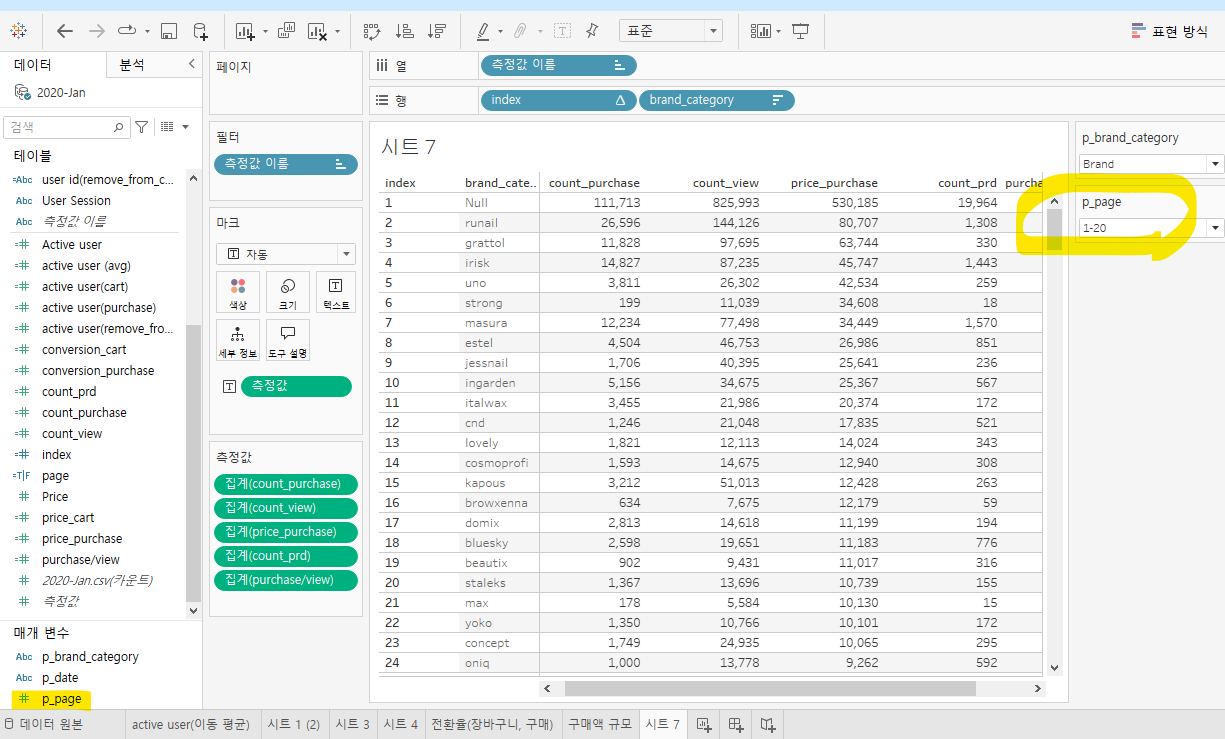The width and height of the screenshot is (1225, 739).
Task: Click the view's vertical scrollbar thumb
Action: point(1054,230)
